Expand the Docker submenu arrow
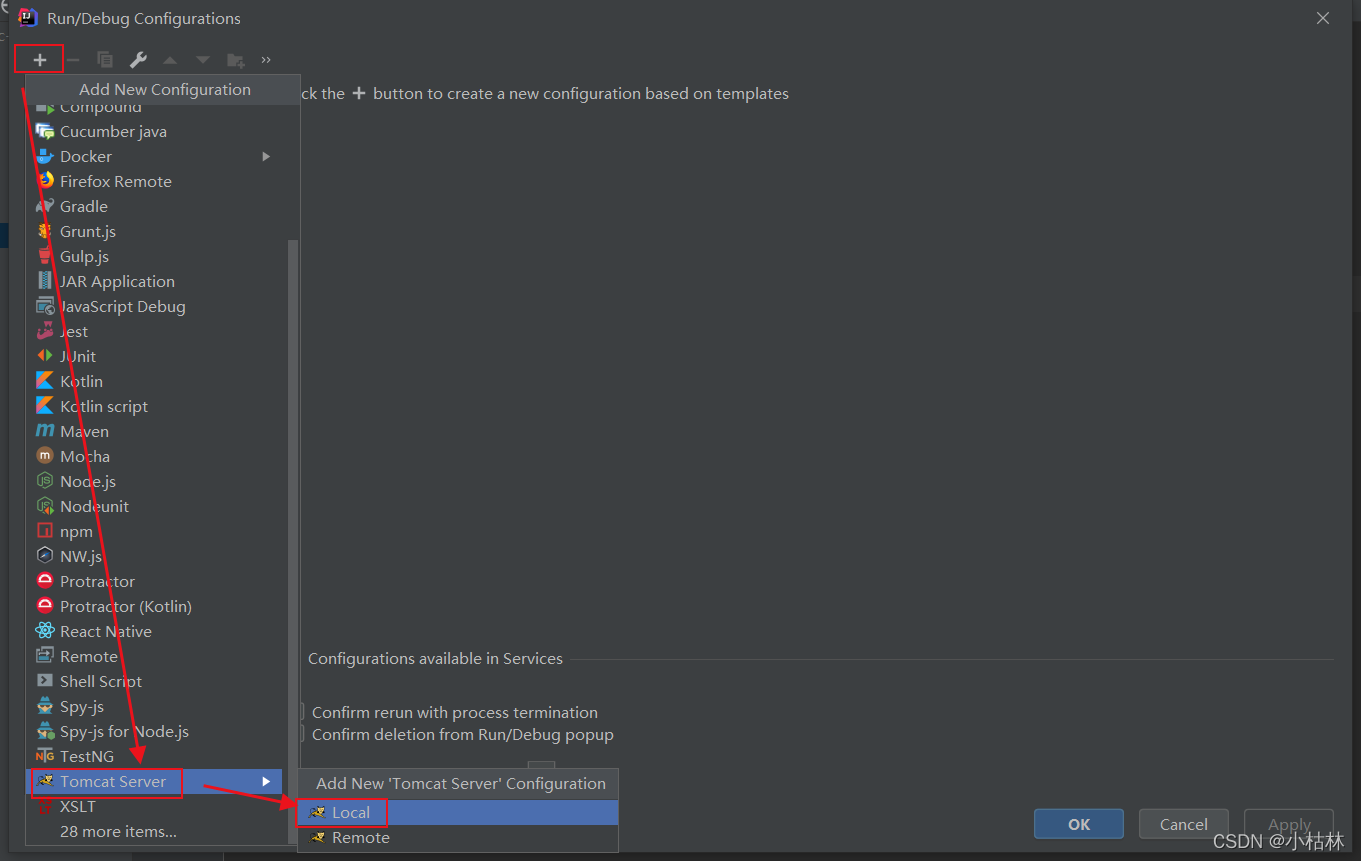 [266, 156]
